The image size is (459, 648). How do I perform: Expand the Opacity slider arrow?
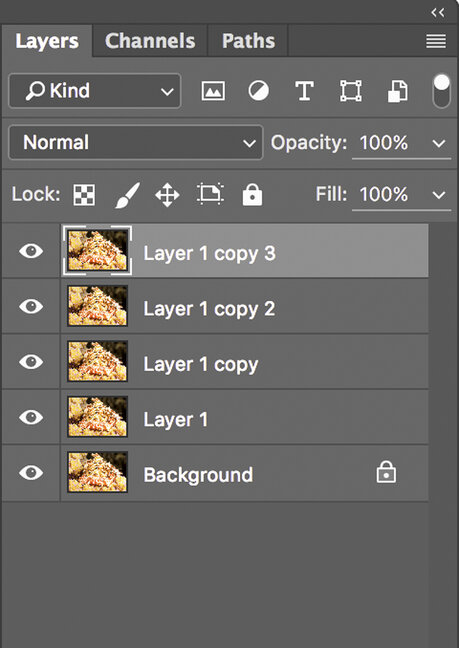click(439, 143)
